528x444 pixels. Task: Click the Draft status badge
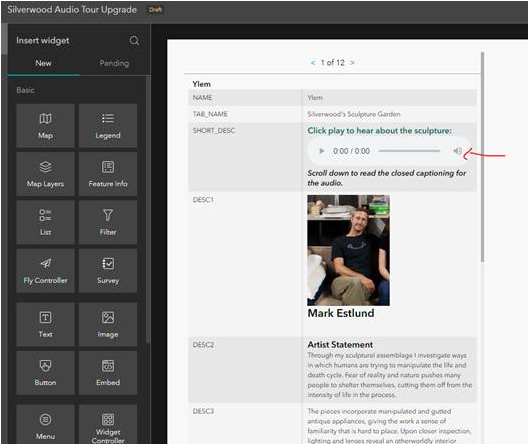[155, 10]
